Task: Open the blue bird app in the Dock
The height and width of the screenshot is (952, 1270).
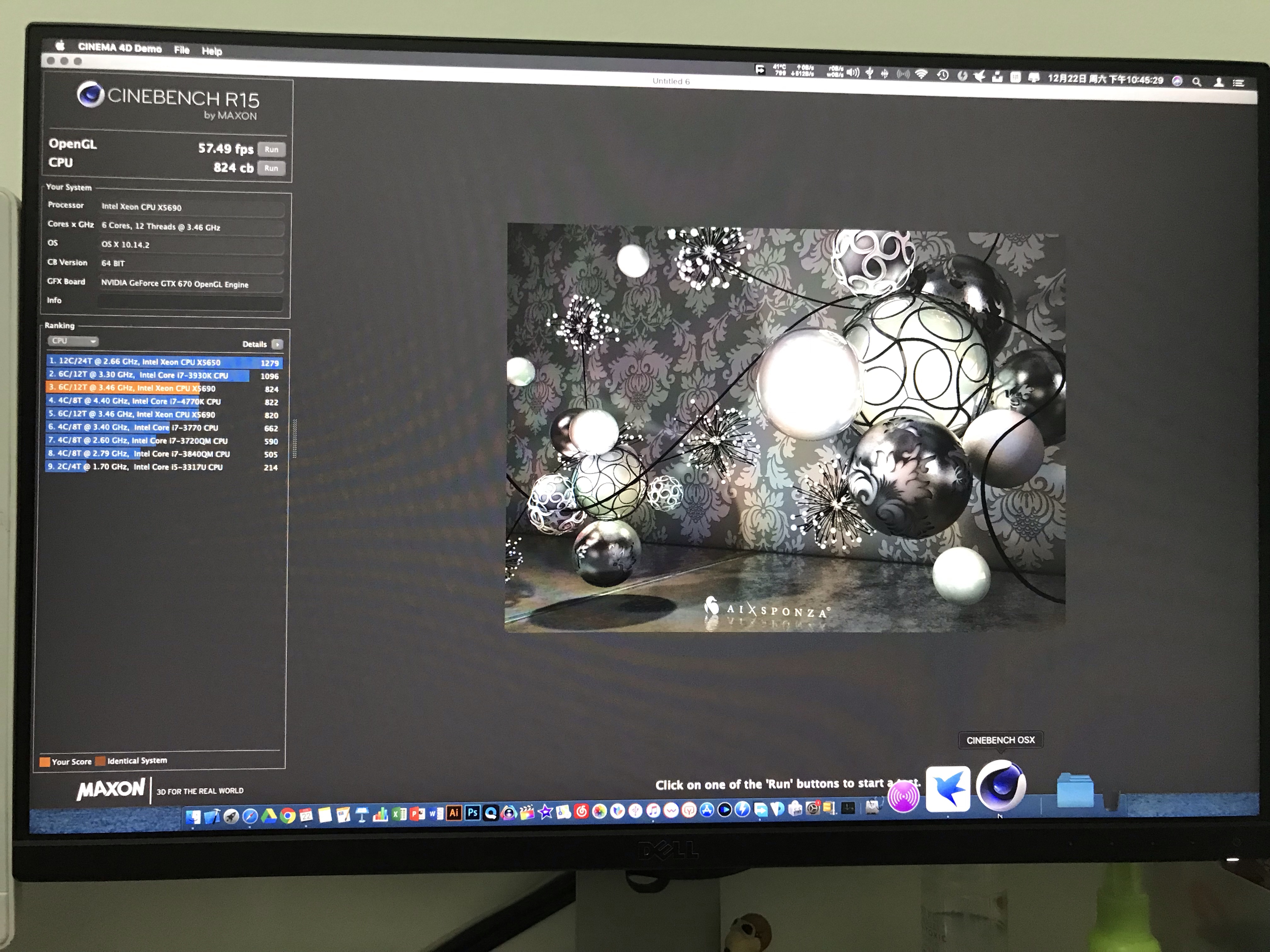Action: (948, 789)
